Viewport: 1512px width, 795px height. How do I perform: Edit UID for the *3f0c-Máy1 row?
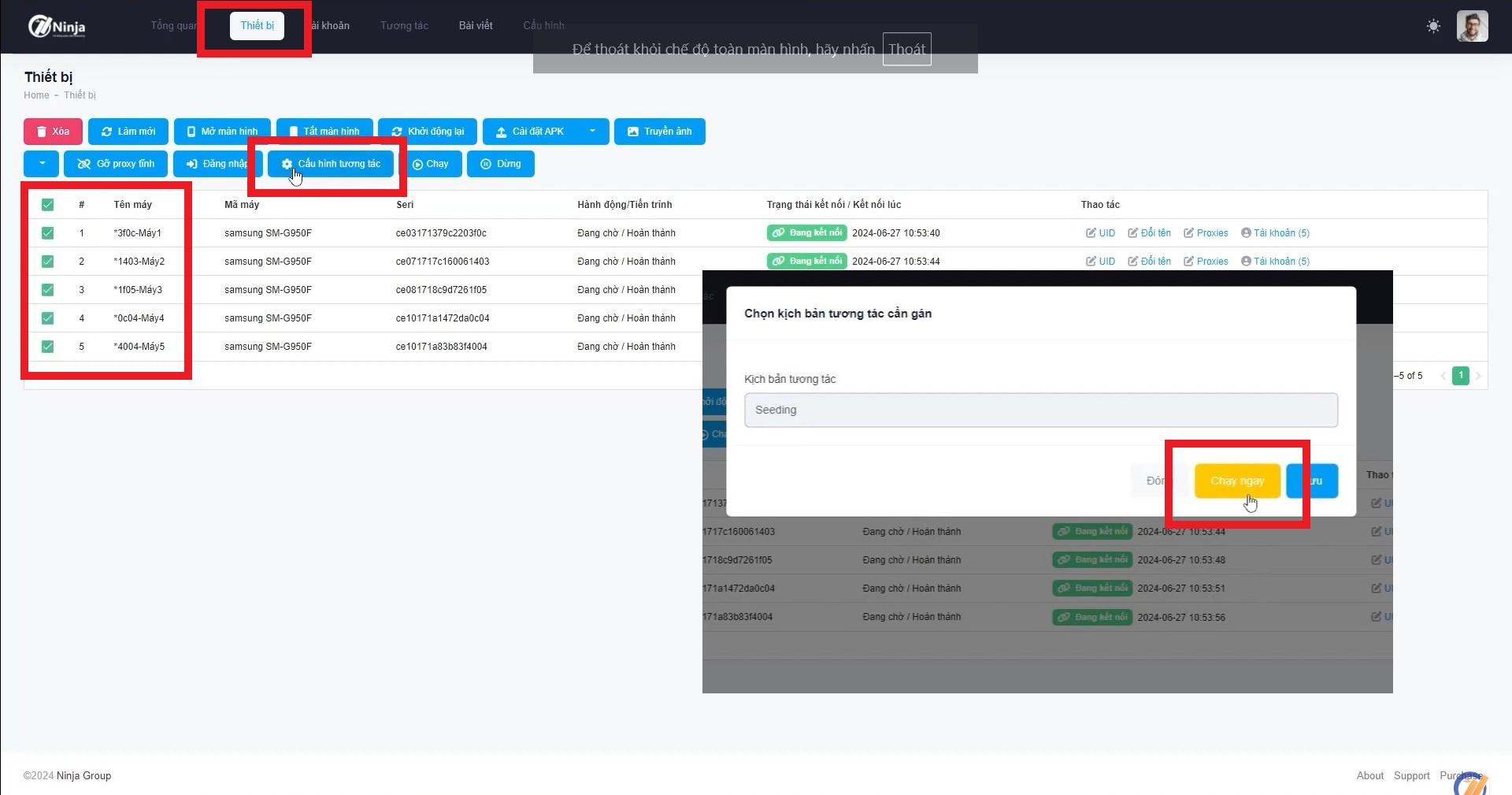click(1100, 233)
